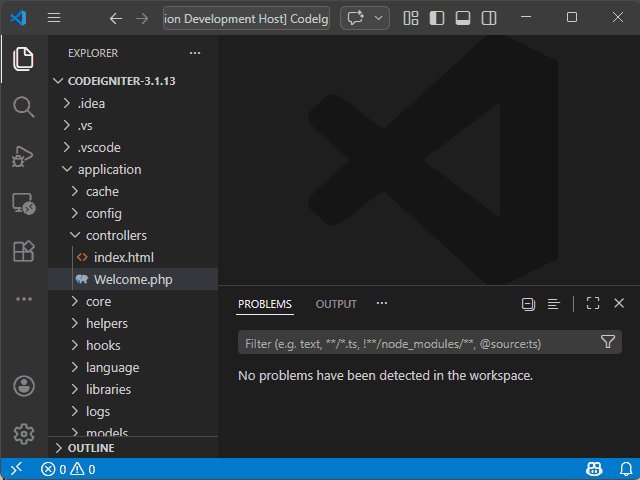Customize layout from title bar
640x480 pixels.
[x=411, y=18]
